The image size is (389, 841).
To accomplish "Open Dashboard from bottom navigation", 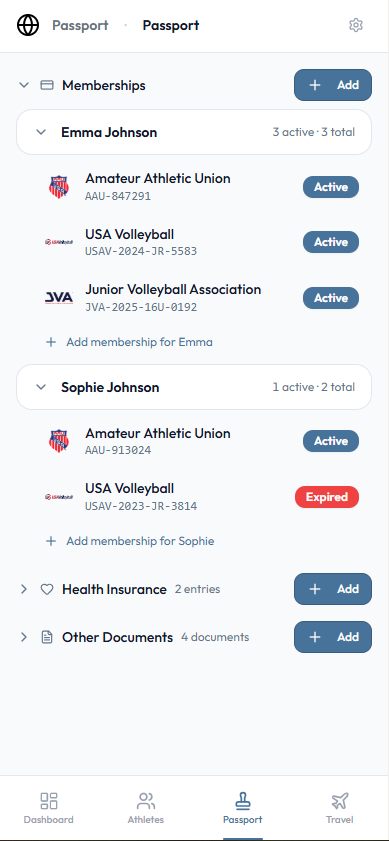I will (49, 808).
